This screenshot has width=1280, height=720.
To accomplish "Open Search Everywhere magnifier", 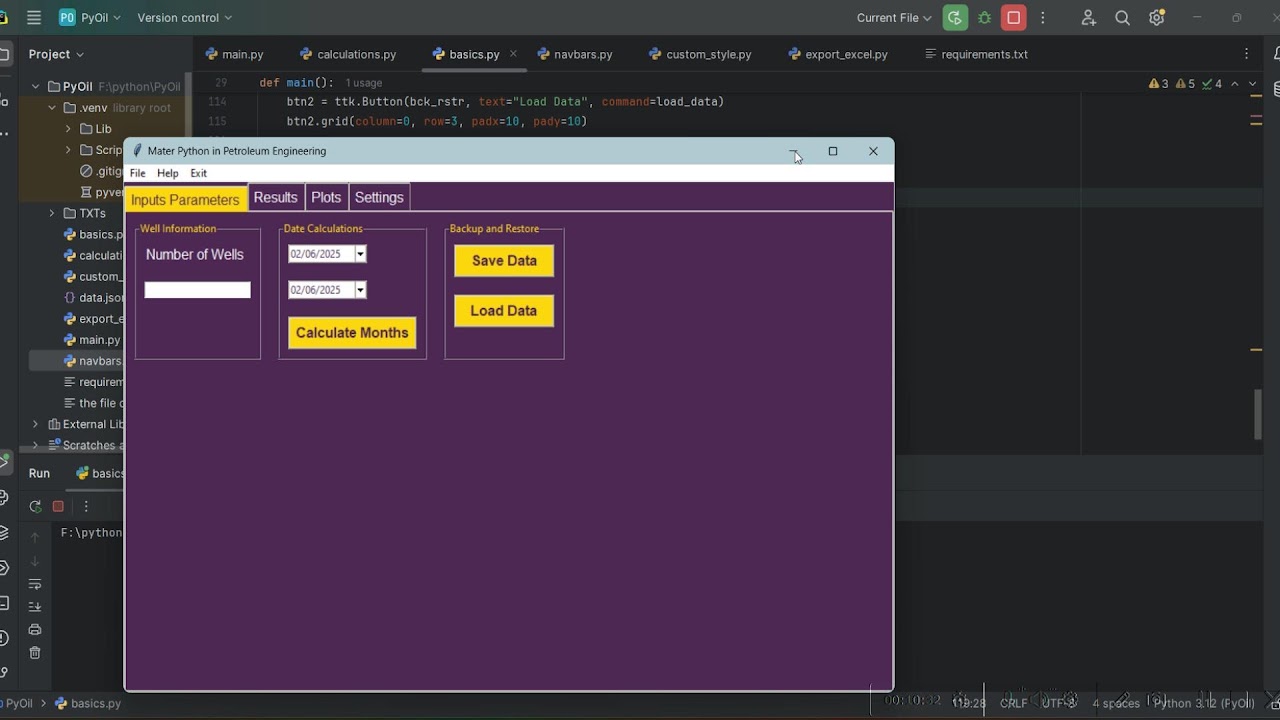I will 1122,17.
